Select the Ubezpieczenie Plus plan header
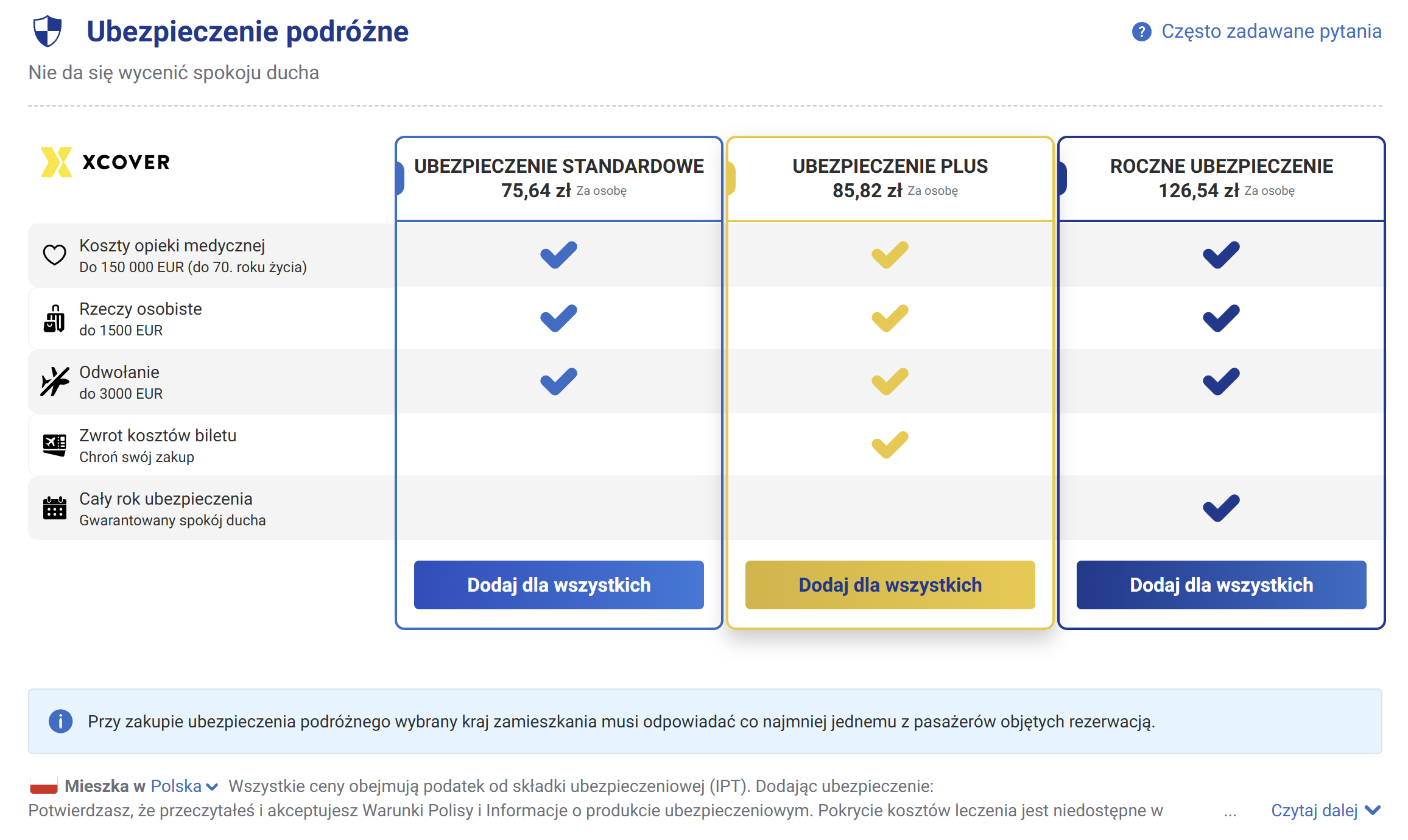1408x840 pixels. coord(890,178)
